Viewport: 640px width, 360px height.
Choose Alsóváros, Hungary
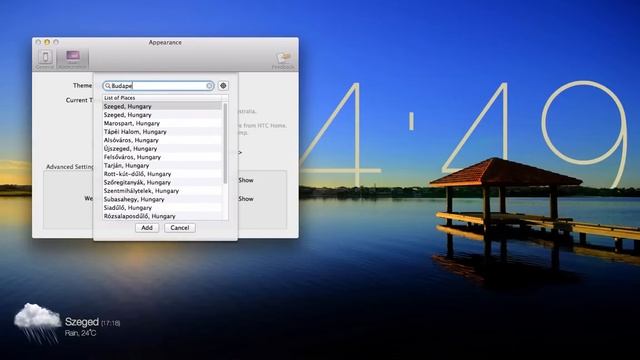[162, 140]
